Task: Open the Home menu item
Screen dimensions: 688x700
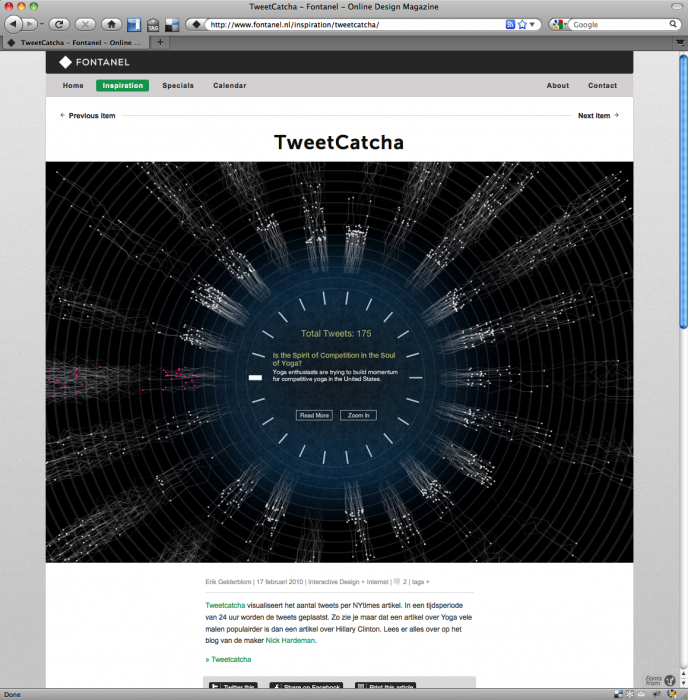Action: click(73, 86)
